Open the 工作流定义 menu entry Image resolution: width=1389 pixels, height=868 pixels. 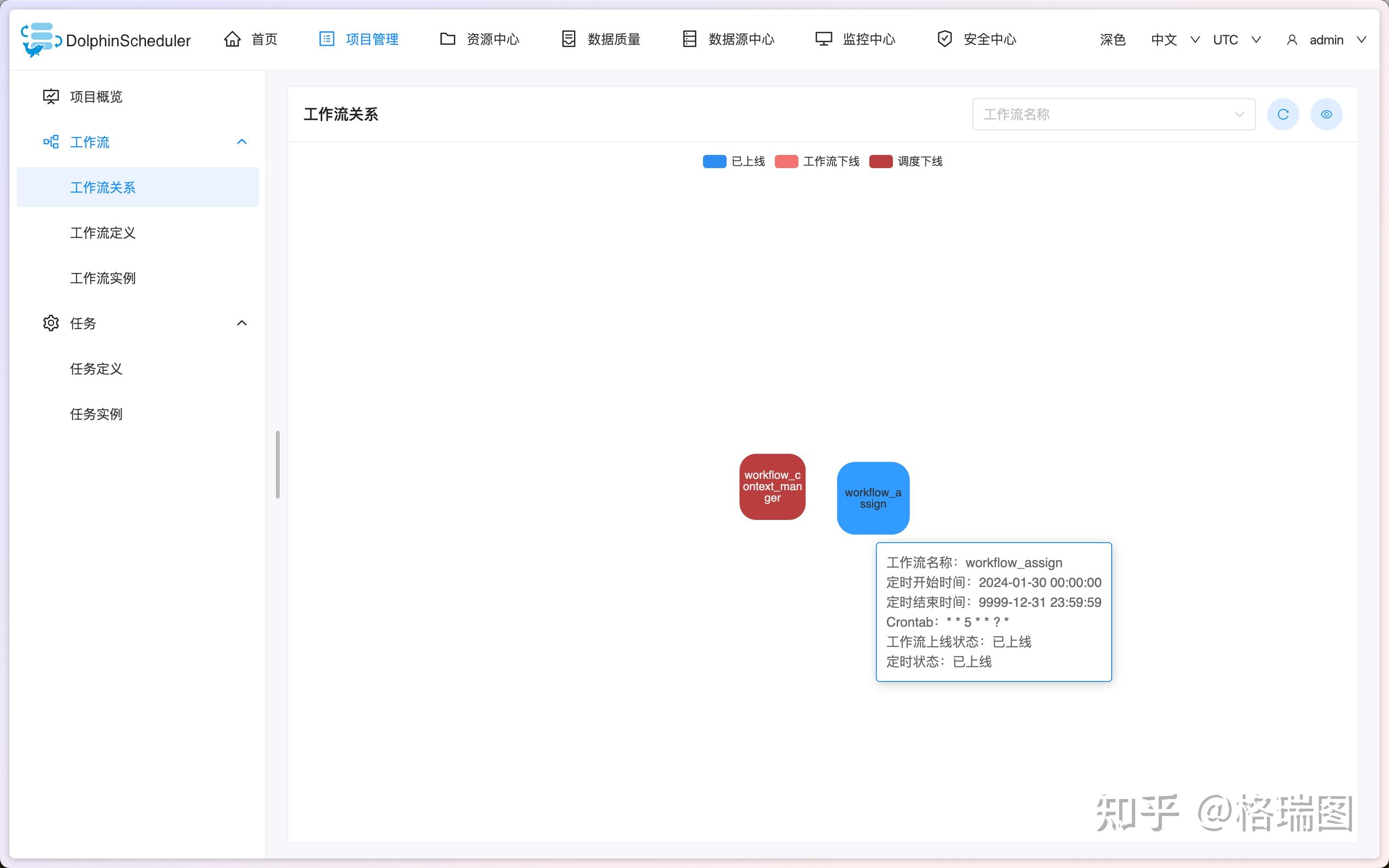coord(103,233)
